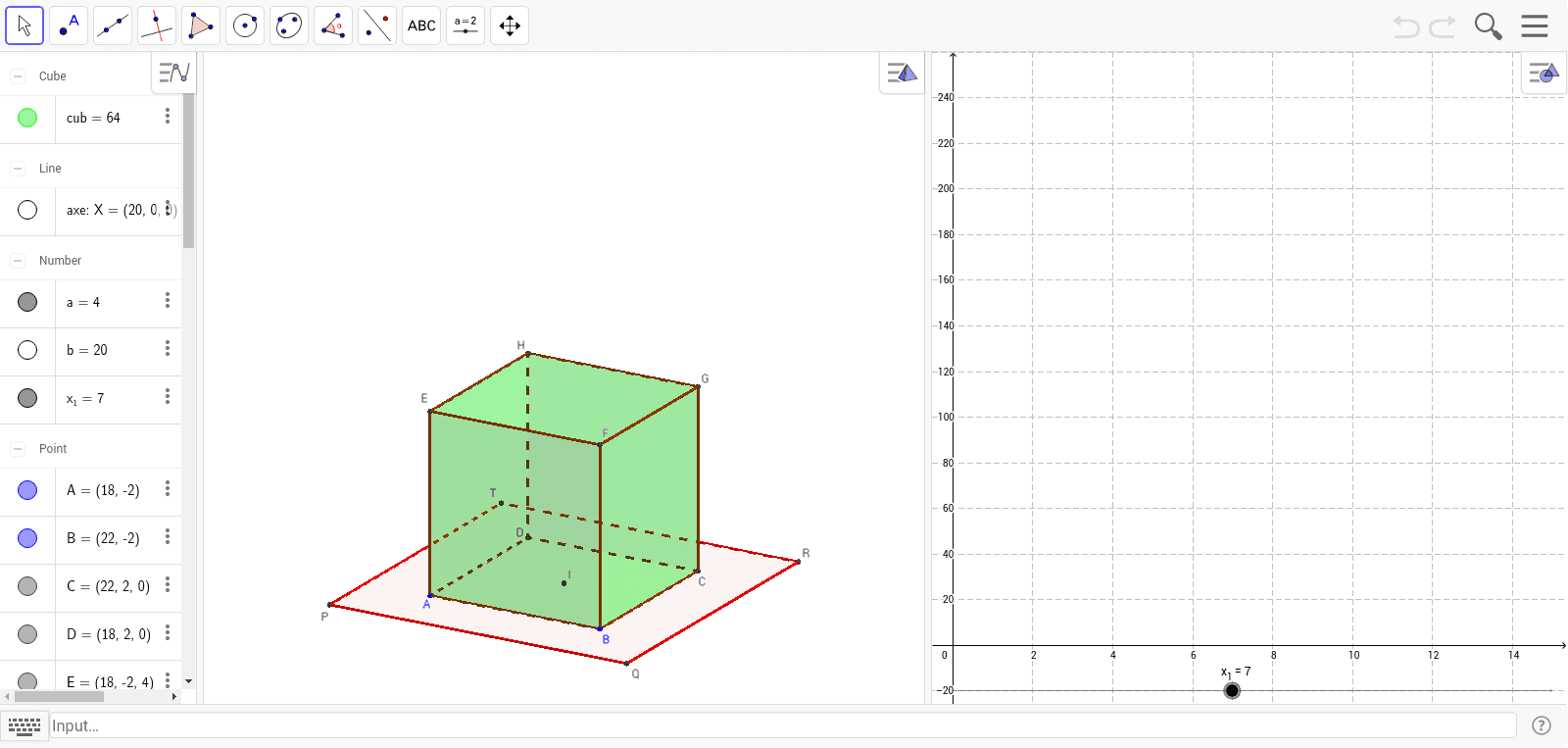The width and height of the screenshot is (1568, 748).
Task: Click in the Input bar field
Action: [x=782, y=725]
